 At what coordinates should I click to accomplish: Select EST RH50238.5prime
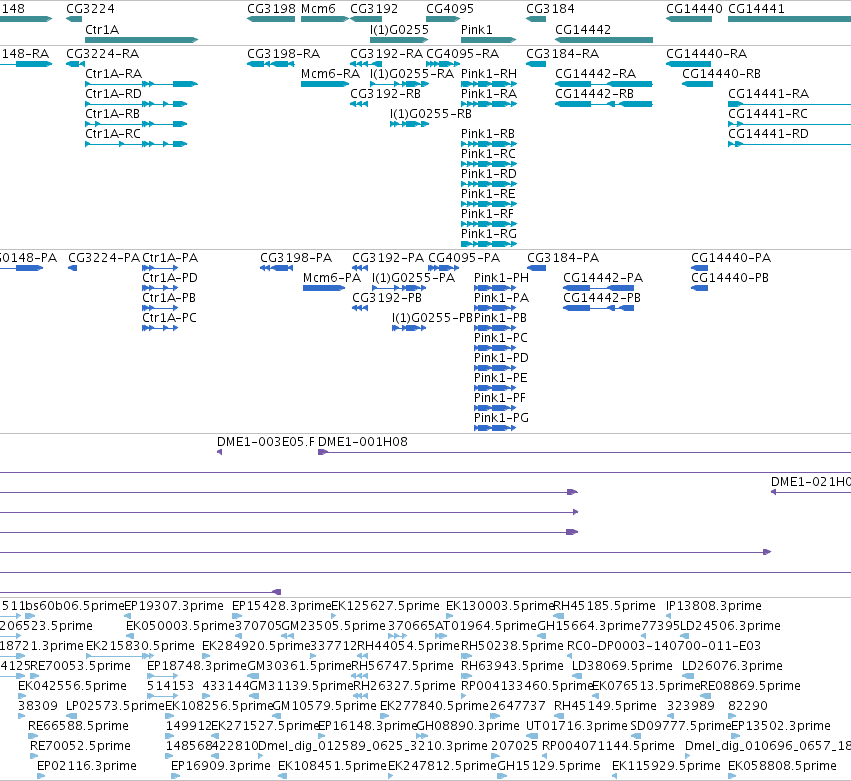pos(466,656)
